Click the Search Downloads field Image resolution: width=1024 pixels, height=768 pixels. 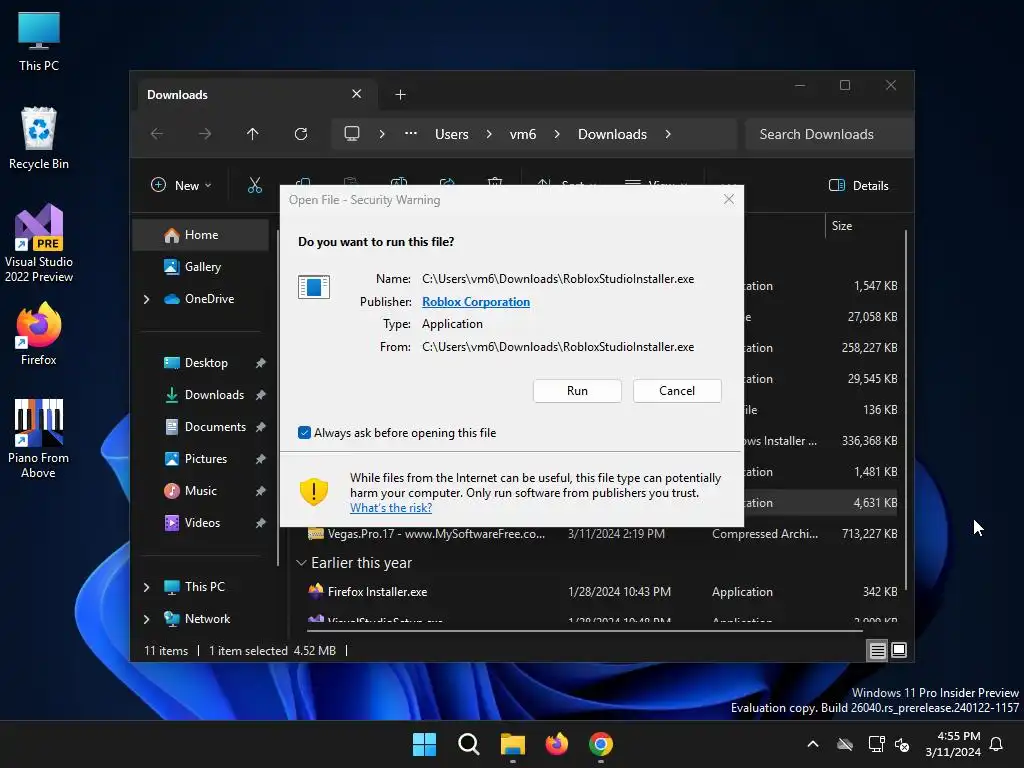click(x=828, y=134)
